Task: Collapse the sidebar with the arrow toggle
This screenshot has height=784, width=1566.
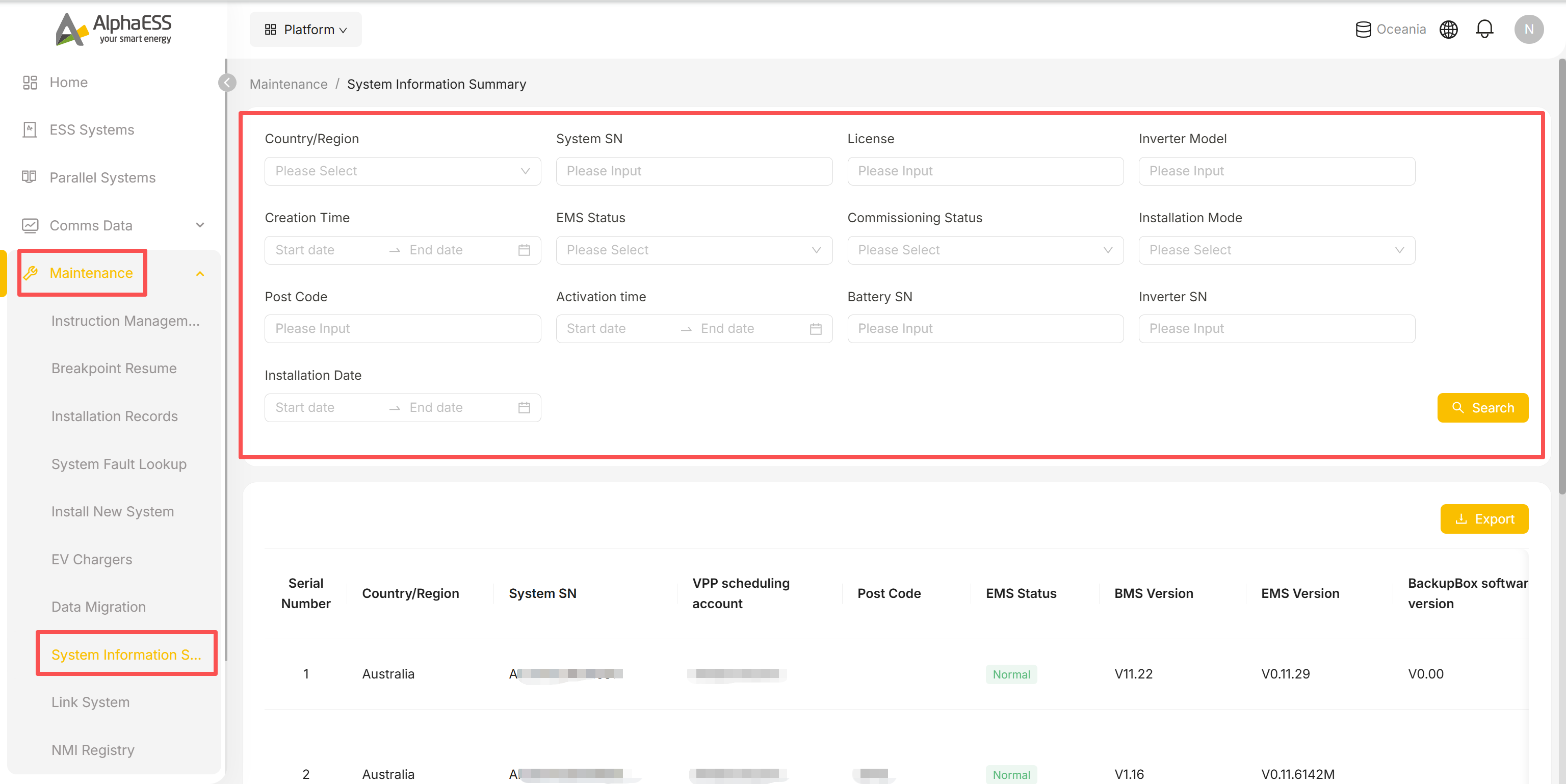Action: coord(227,83)
